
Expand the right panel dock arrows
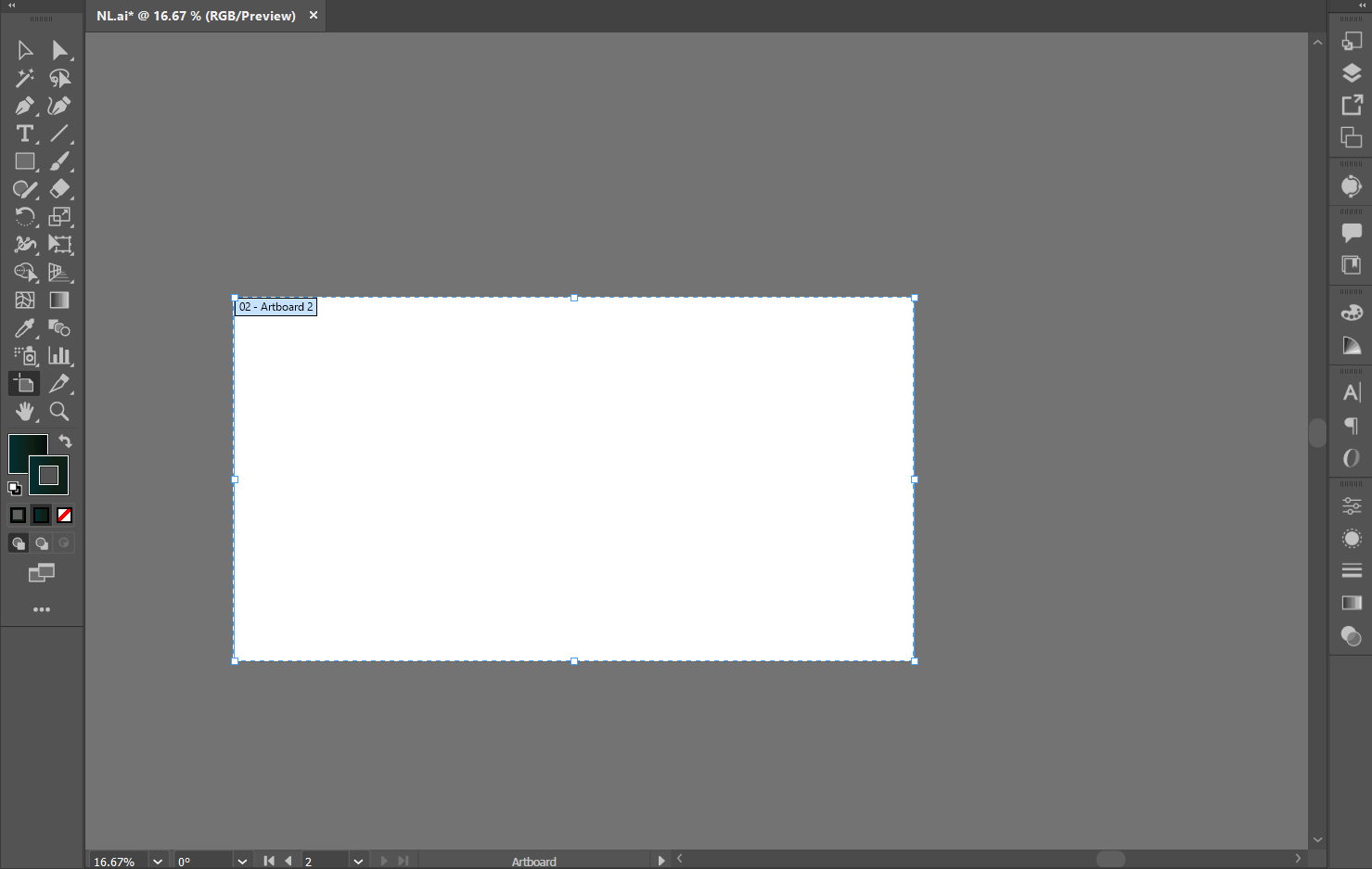coord(1363,6)
